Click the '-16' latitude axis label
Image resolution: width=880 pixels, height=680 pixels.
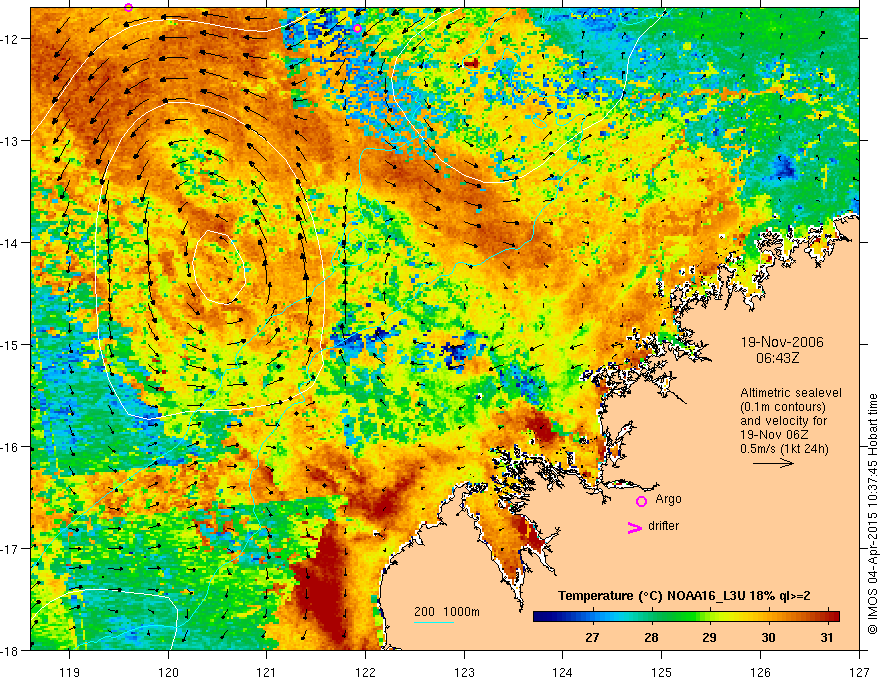11,447
